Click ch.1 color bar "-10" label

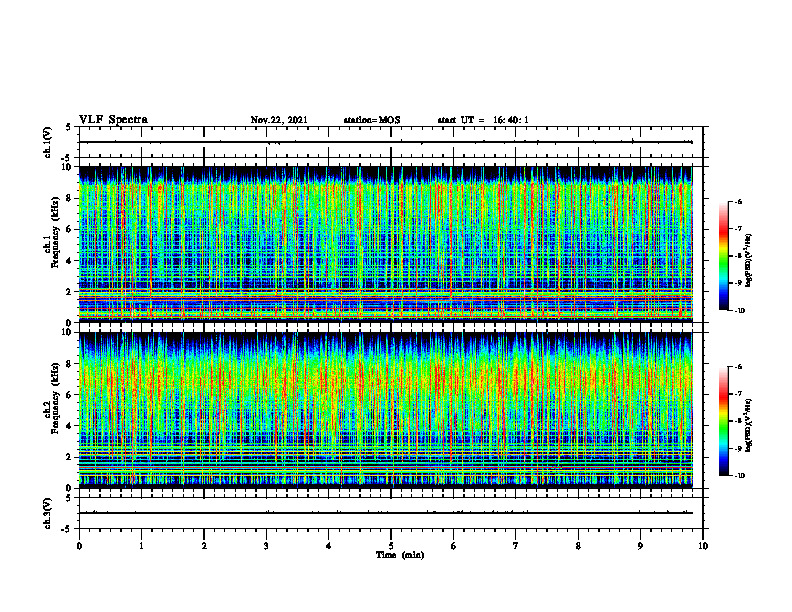click(x=739, y=311)
